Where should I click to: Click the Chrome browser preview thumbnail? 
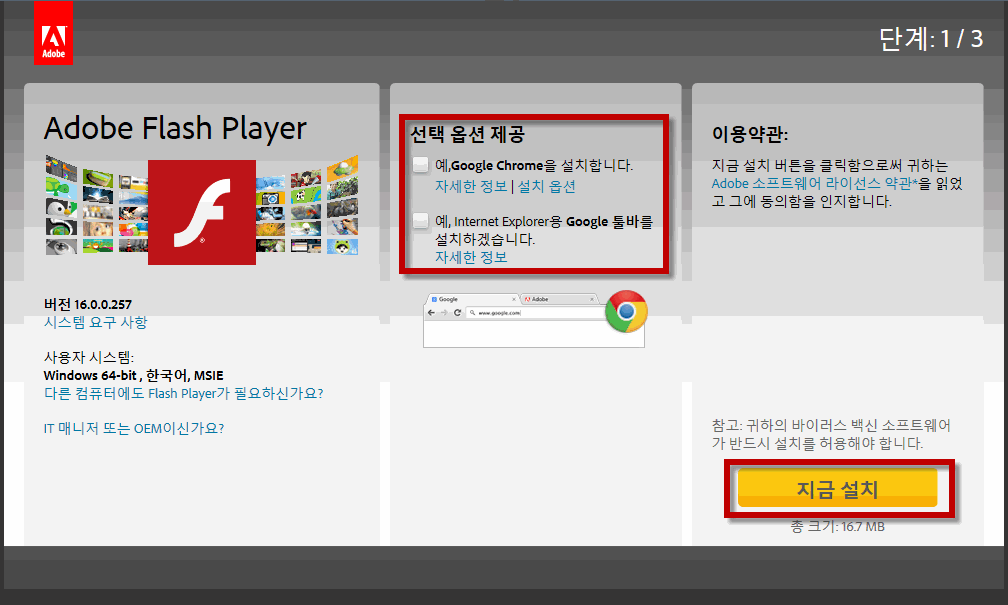tap(534, 320)
